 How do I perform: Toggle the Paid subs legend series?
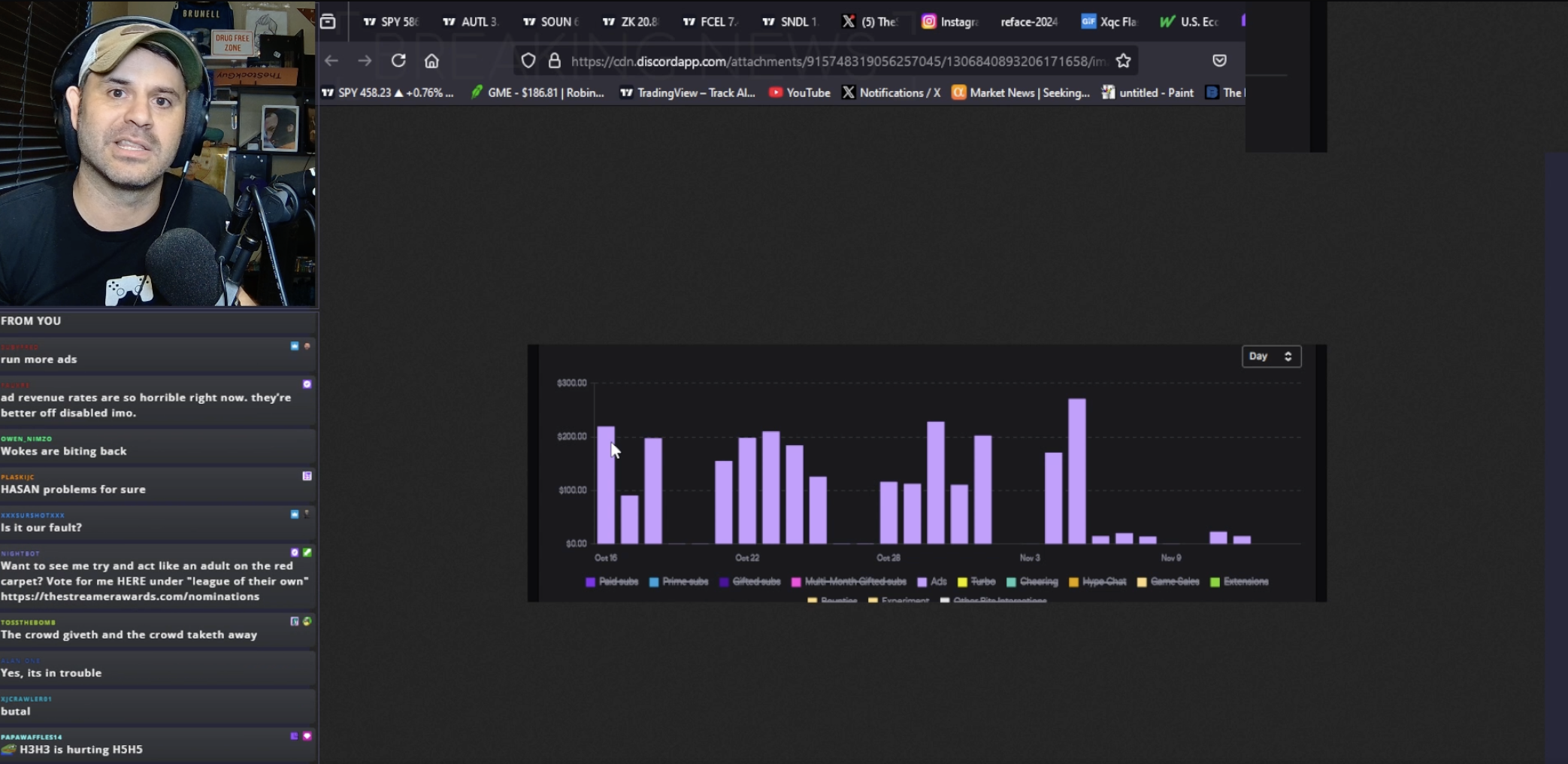click(x=612, y=581)
